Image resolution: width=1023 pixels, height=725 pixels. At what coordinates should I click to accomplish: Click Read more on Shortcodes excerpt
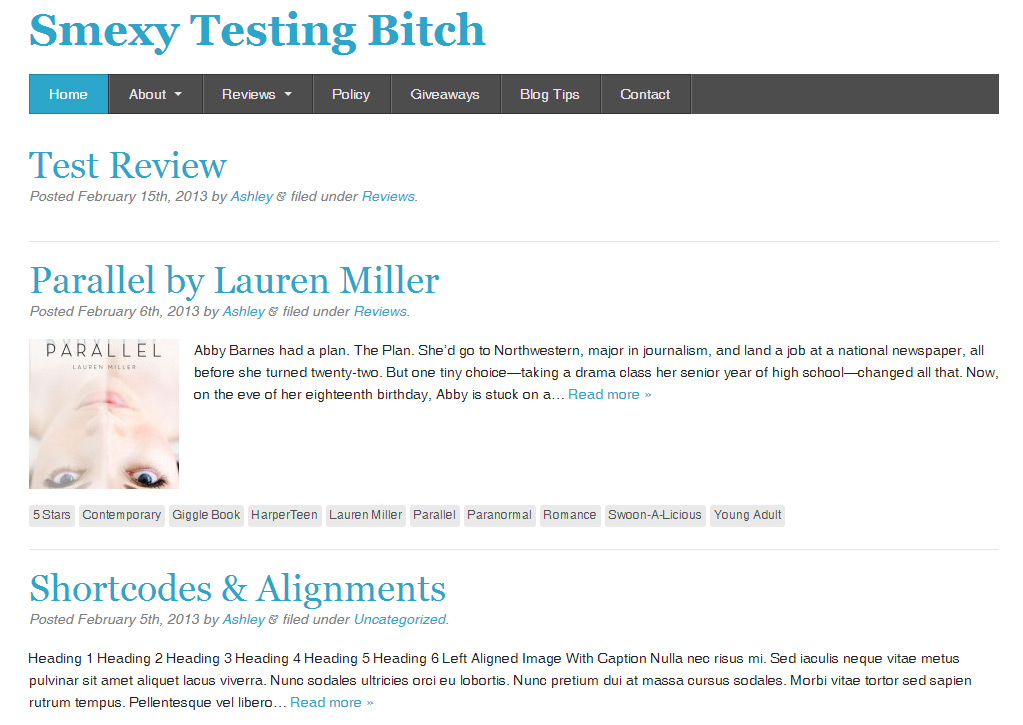tap(332, 702)
